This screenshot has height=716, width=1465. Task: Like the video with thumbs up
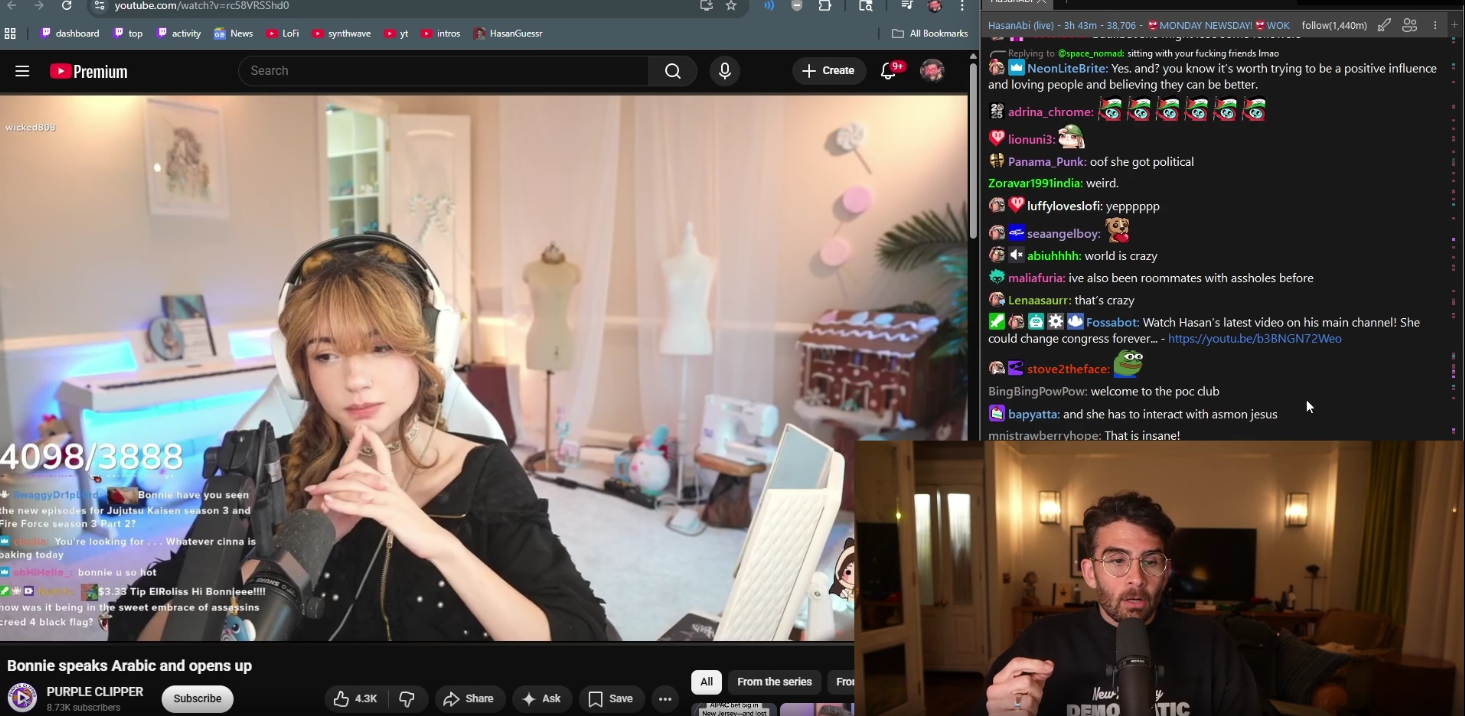(x=355, y=699)
